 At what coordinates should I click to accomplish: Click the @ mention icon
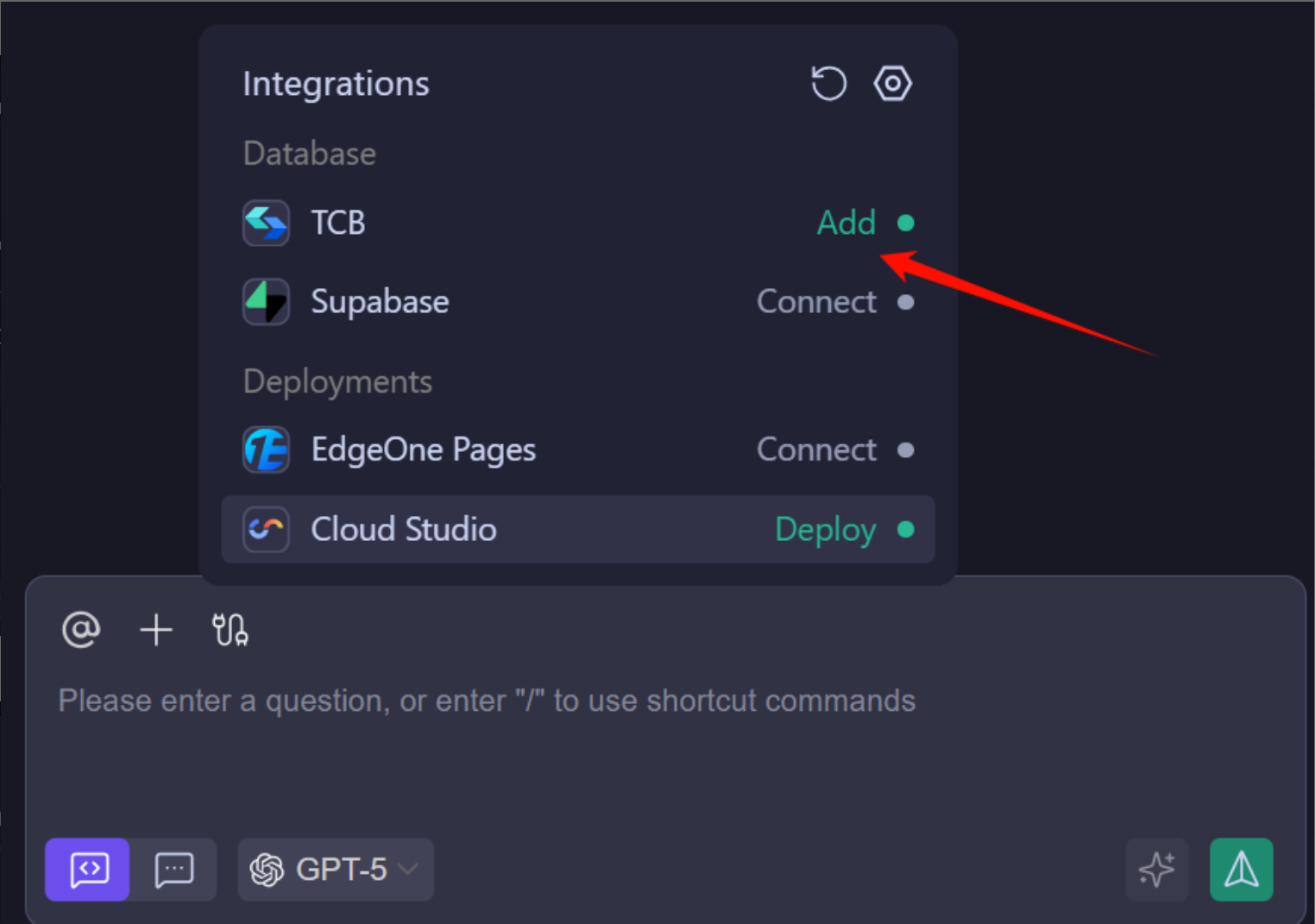tap(81, 630)
